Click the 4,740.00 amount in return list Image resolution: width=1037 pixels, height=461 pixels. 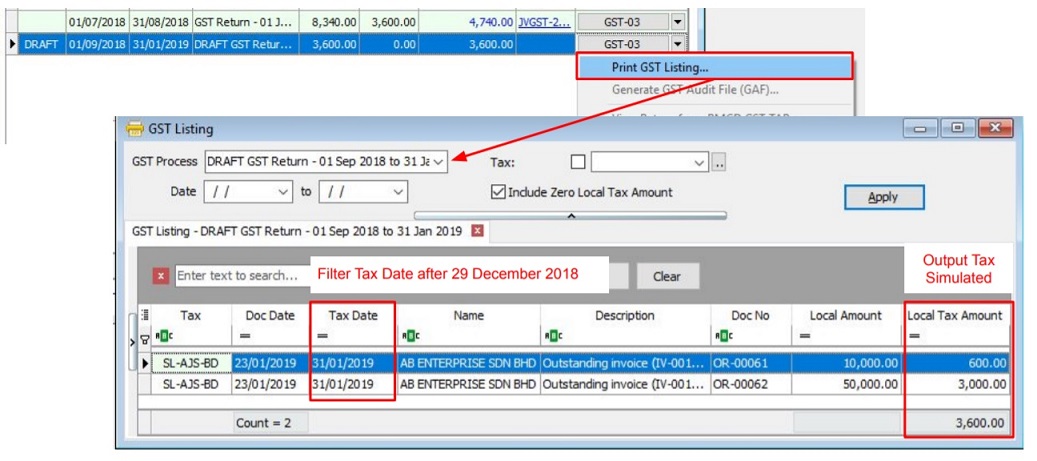(467, 22)
